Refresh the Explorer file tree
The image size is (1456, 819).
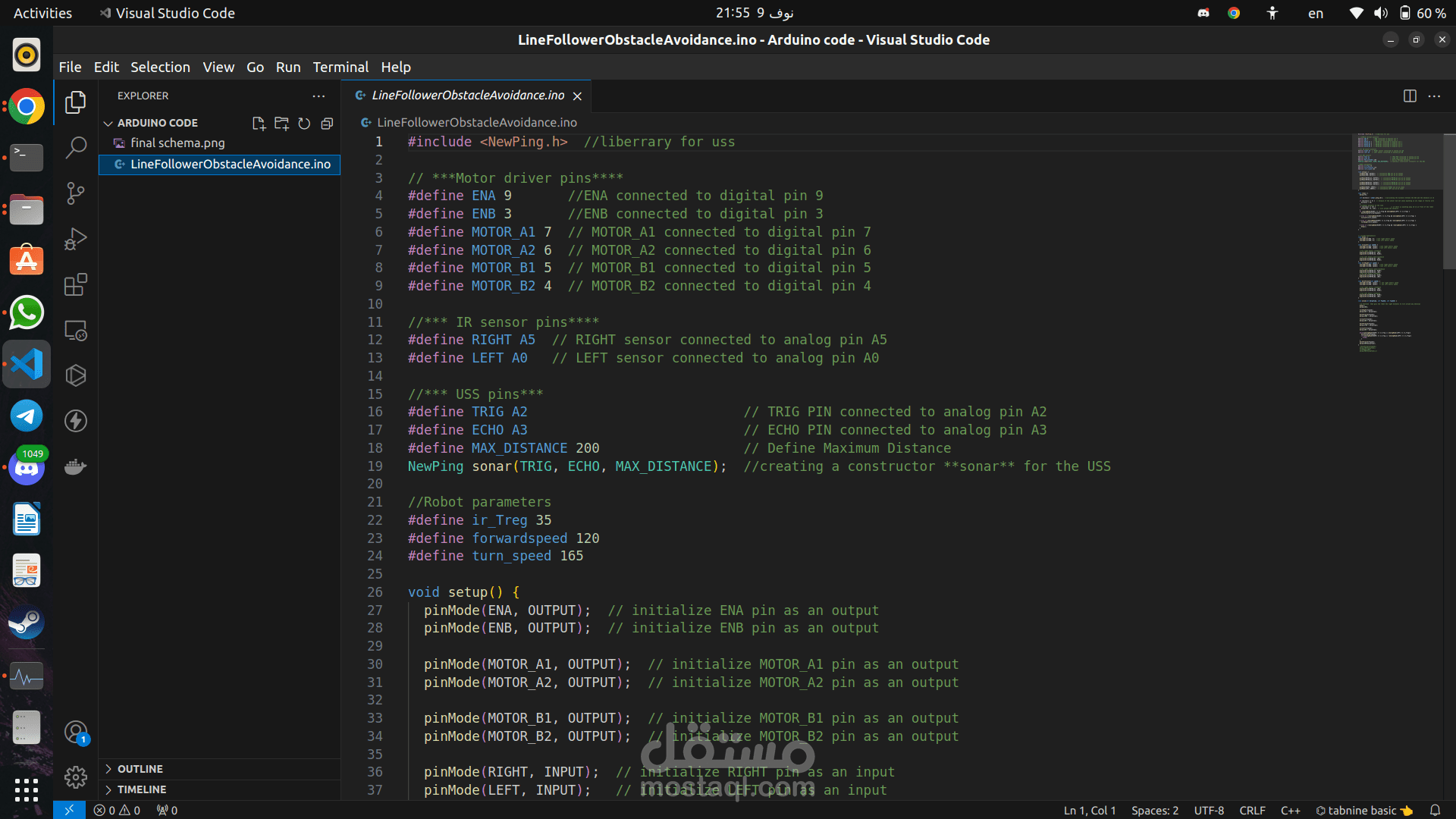pyautogui.click(x=304, y=123)
